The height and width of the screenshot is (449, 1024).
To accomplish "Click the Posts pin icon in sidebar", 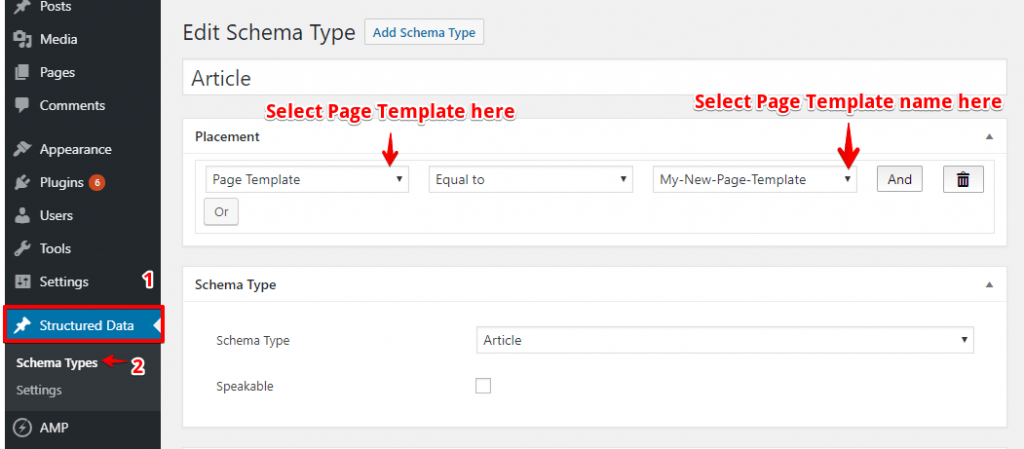I will tap(22, 7).
